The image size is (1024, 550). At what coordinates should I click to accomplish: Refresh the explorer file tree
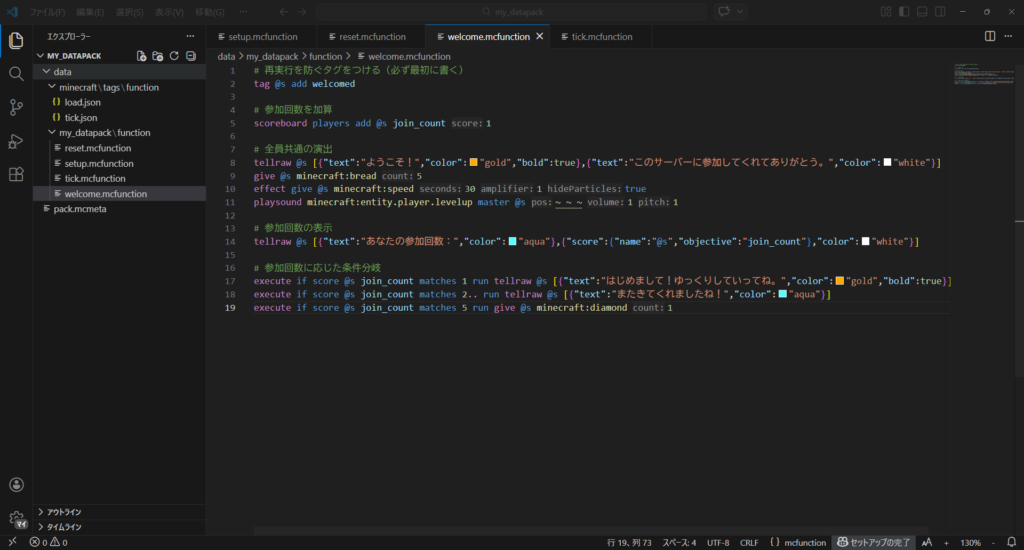(175, 56)
